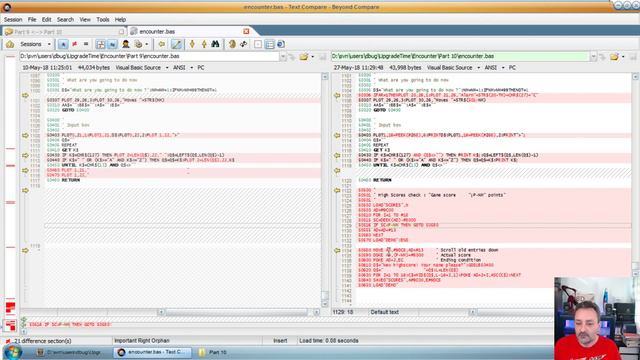
Task: Click 21 difference section(s) status text
Action: click(x=42, y=341)
